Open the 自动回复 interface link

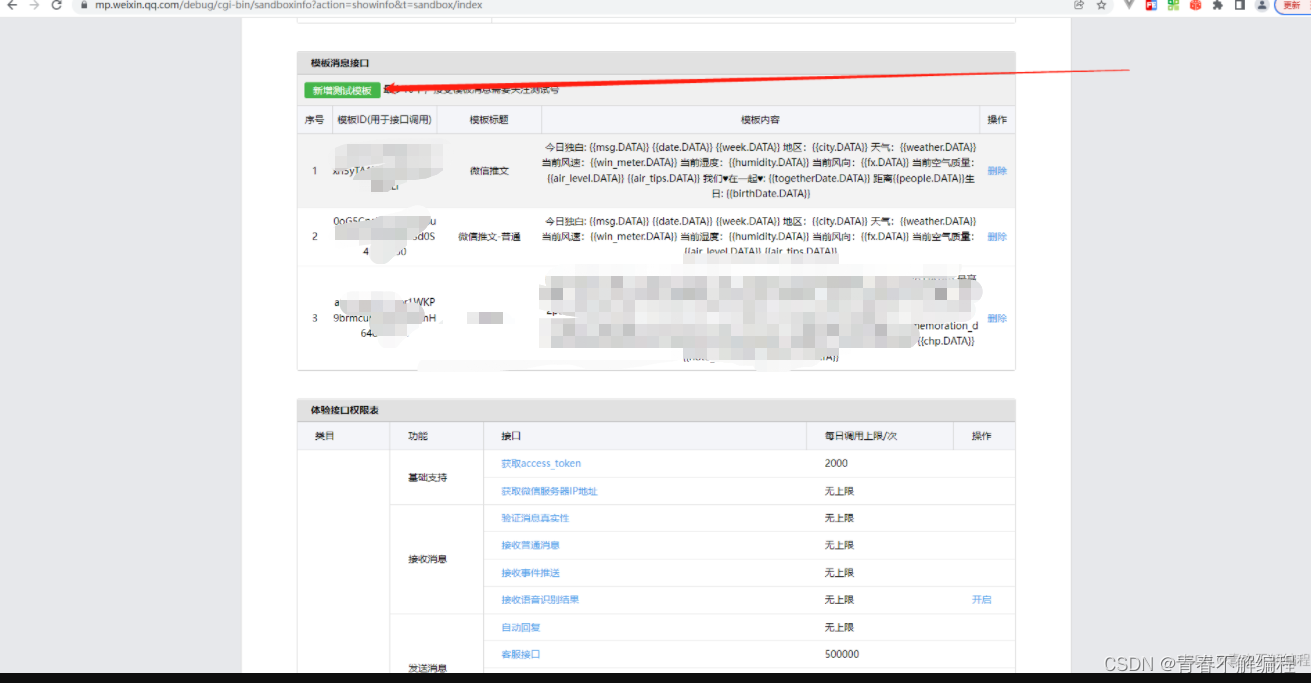[521, 627]
